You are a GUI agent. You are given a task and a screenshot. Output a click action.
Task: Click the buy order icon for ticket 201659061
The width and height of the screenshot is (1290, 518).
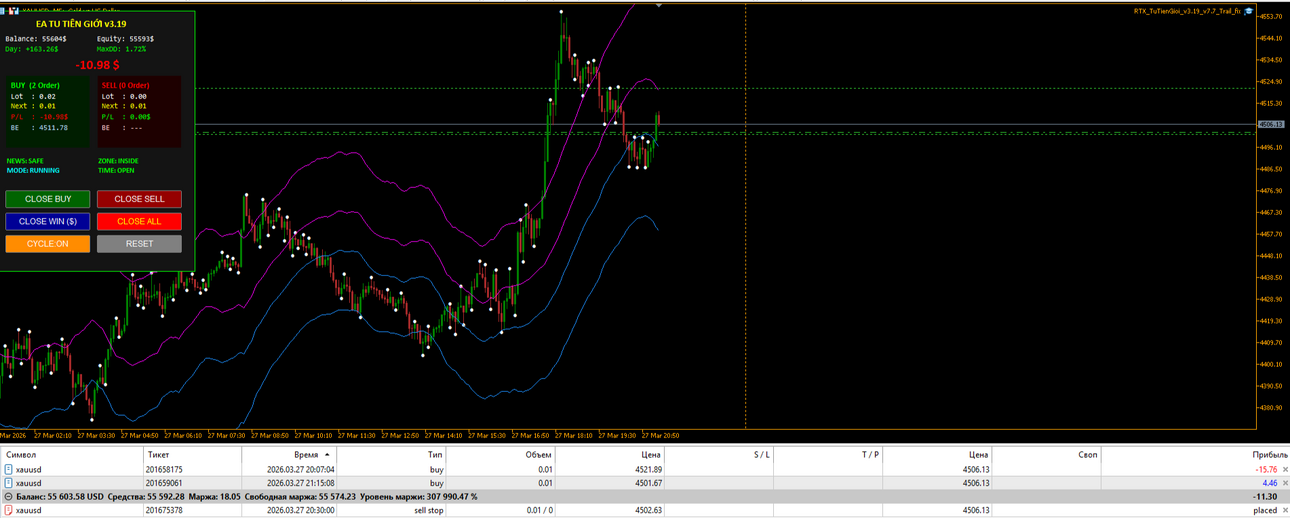tap(9, 483)
